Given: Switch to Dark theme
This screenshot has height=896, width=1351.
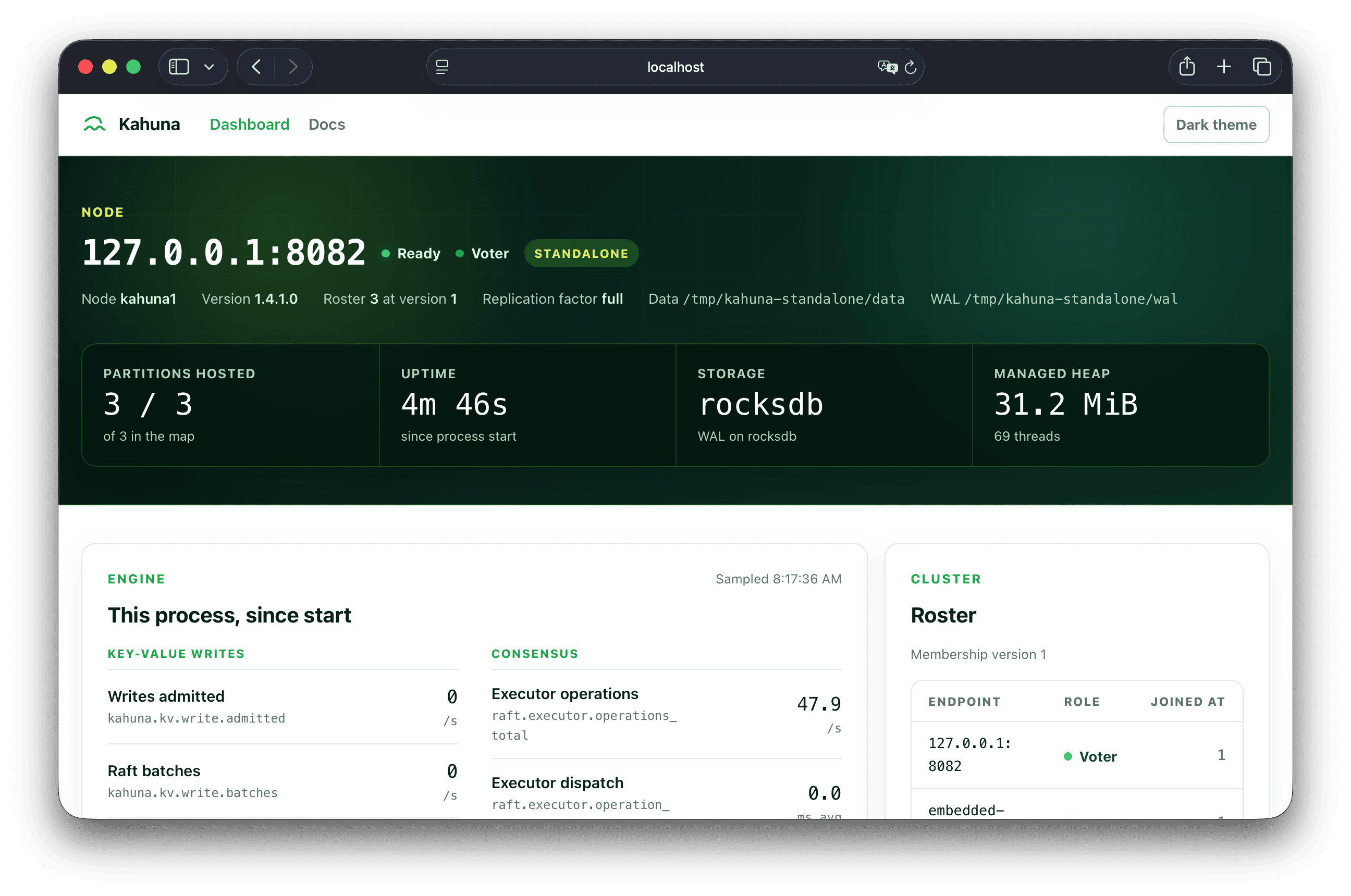Looking at the screenshot, I should (1216, 125).
